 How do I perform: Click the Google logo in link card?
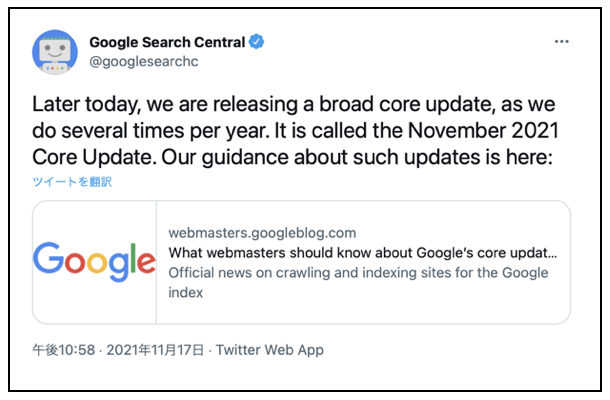coord(95,263)
